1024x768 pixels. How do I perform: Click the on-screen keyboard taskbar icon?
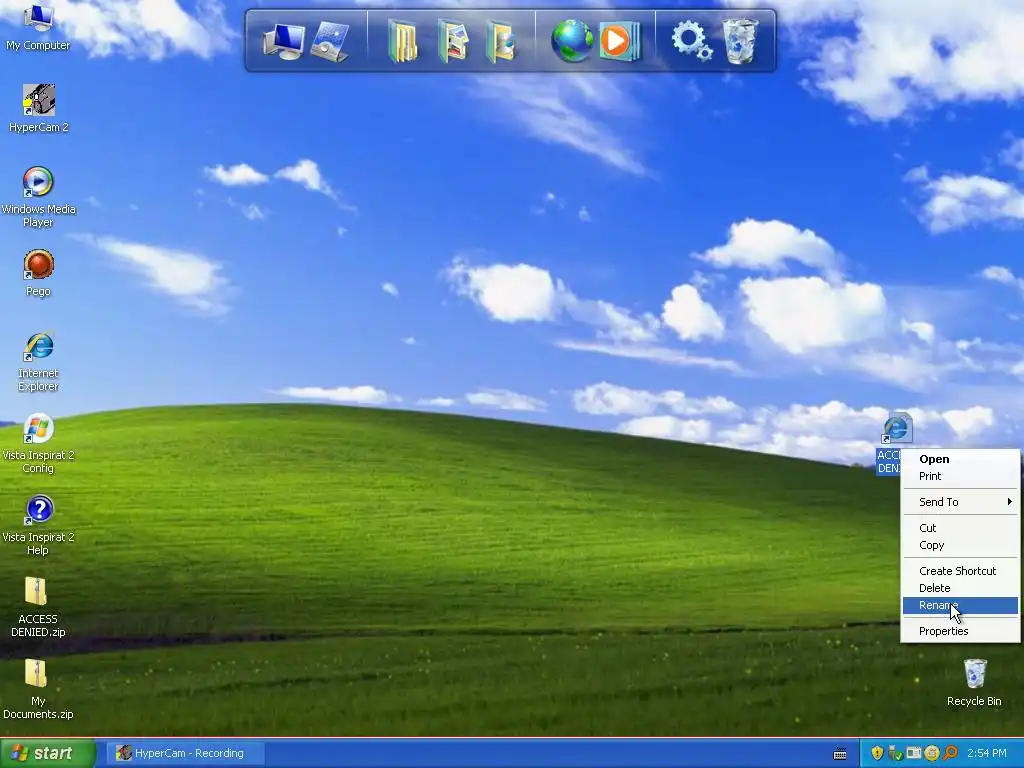point(840,754)
